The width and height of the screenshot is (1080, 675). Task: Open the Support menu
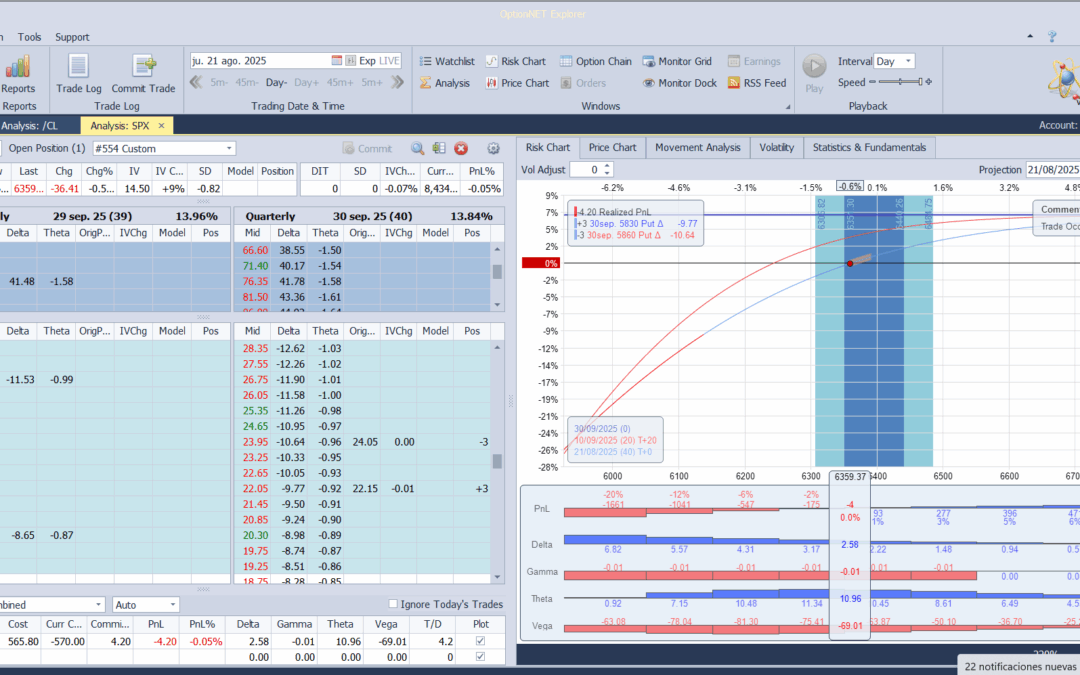72,37
